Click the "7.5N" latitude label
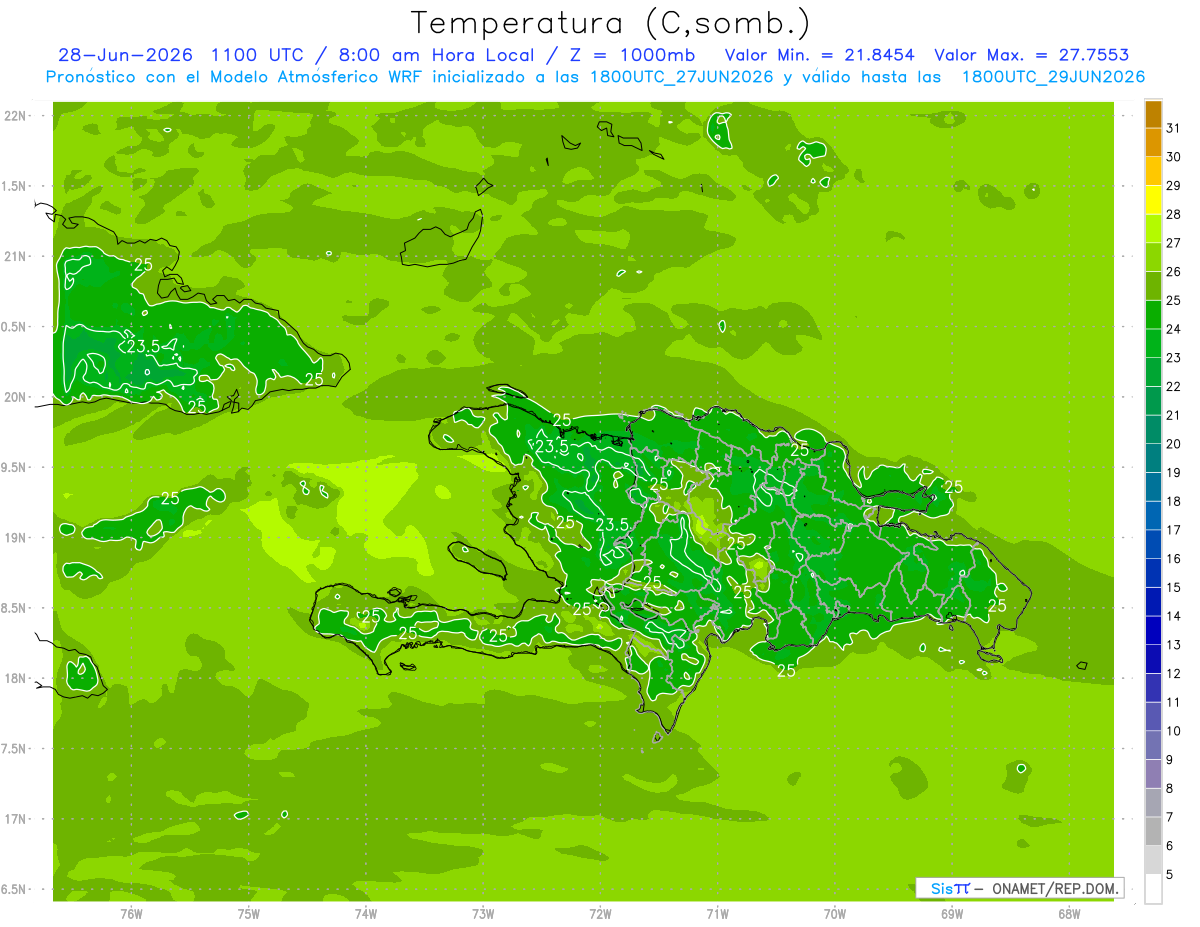 click(x=14, y=750)
